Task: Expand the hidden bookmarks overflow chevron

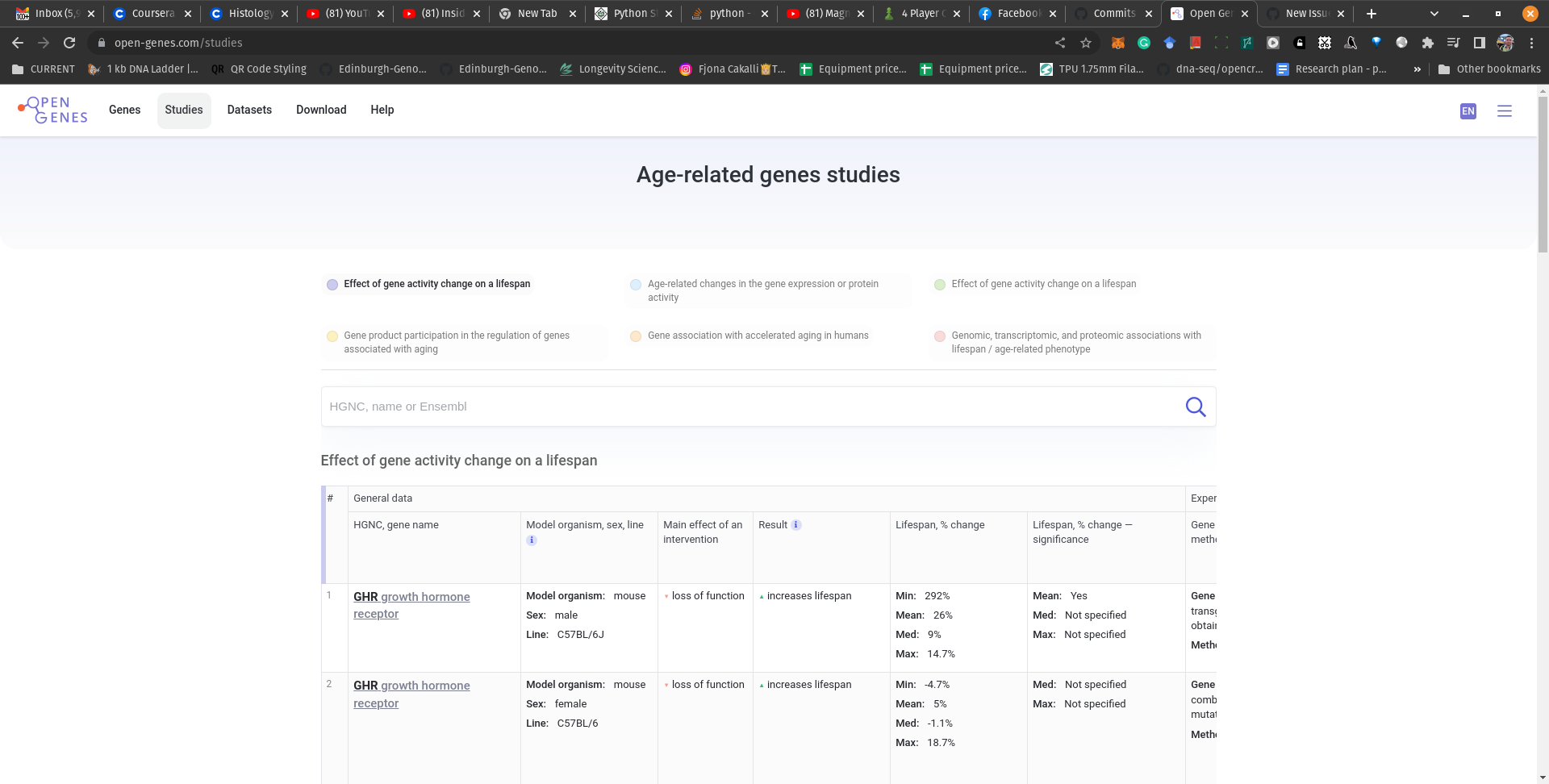Action: [1417, 69]
